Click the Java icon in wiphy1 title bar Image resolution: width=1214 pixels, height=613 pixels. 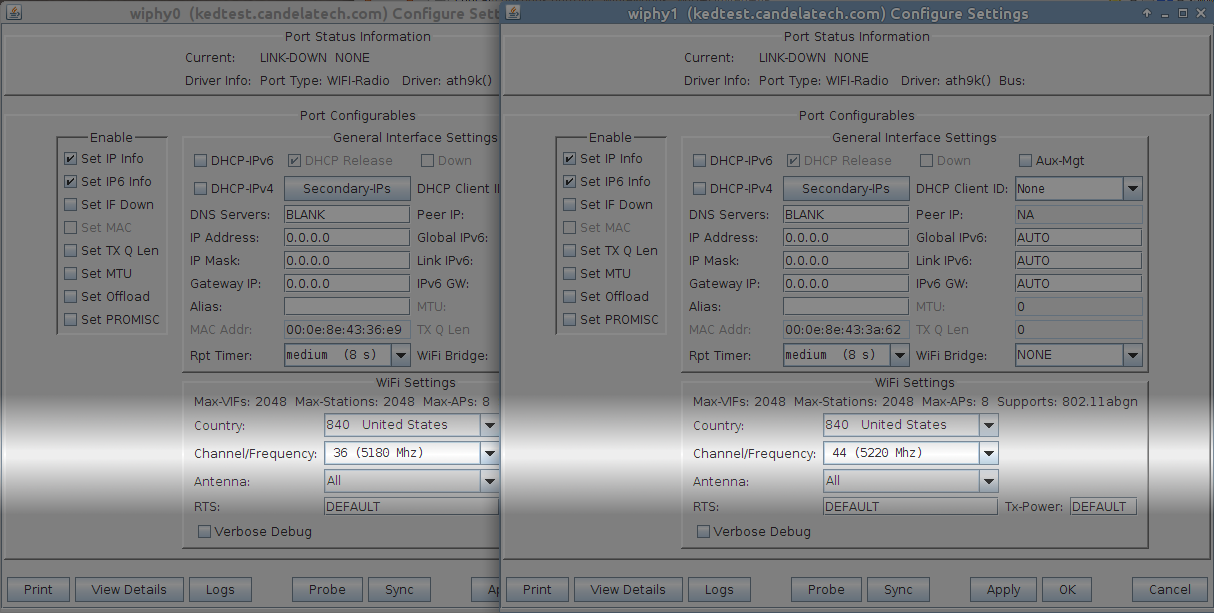512,13
